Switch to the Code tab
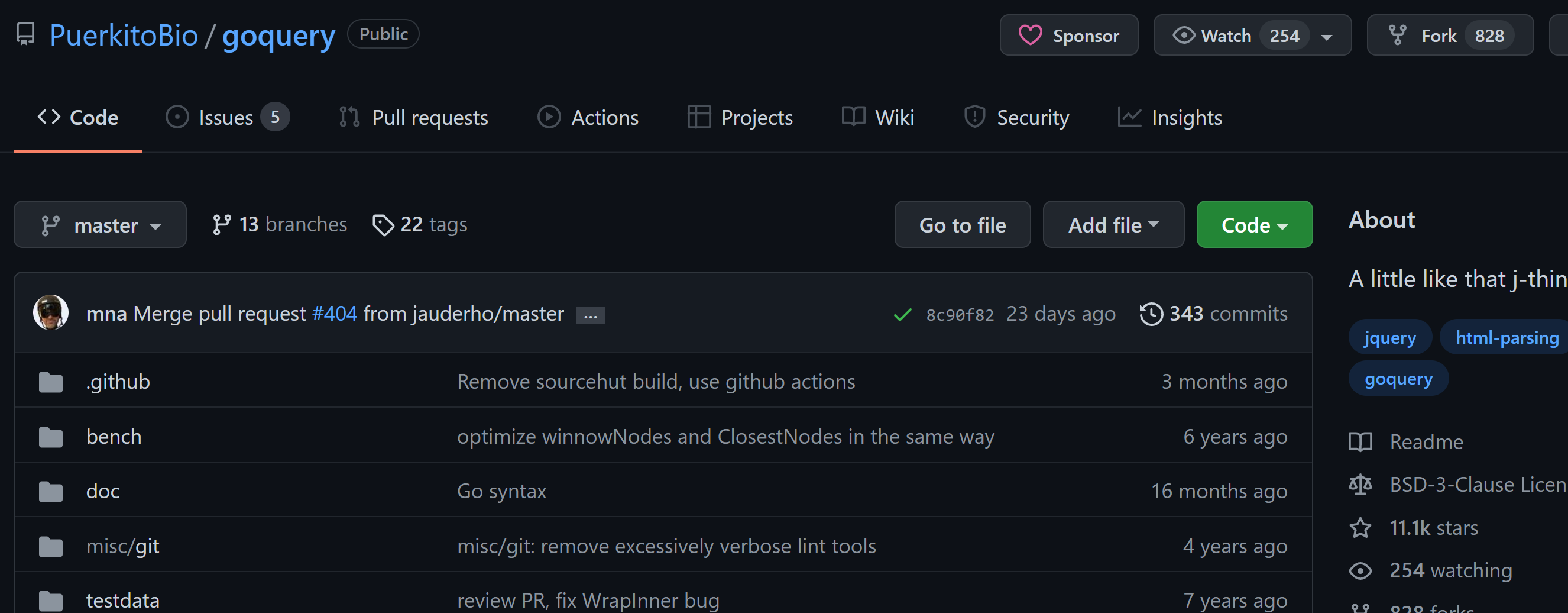Image resolution: width=1568 pixels, height=613 pixels. [x=78, y=118]
